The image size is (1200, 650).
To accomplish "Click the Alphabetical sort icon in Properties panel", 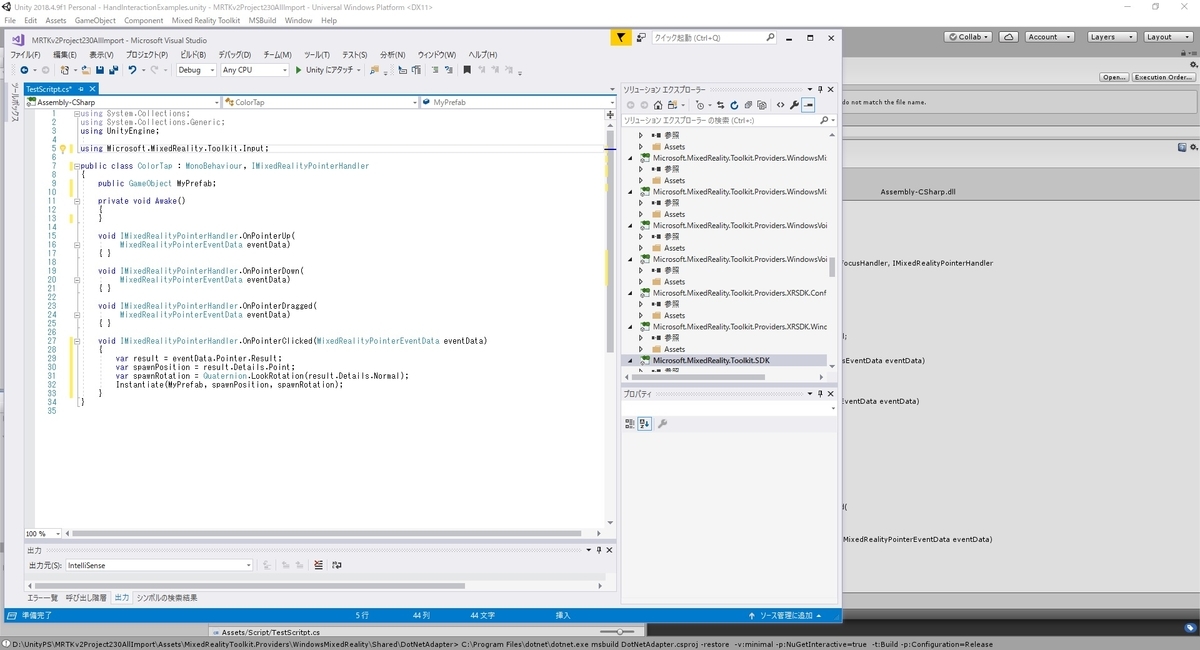I will pos(644,424).
